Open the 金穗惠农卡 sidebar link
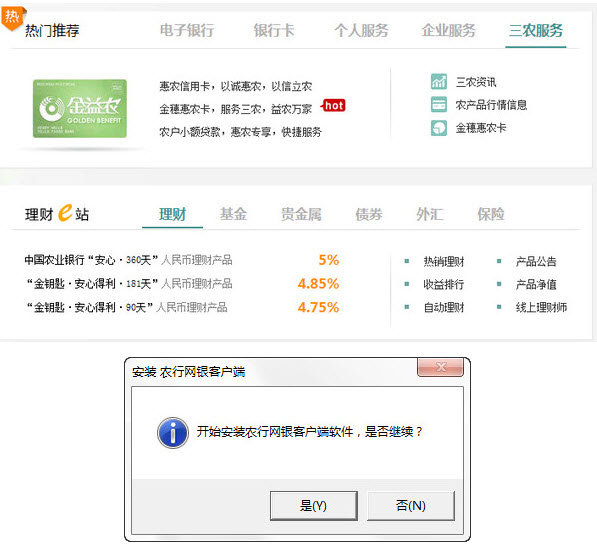 [481, 128]
